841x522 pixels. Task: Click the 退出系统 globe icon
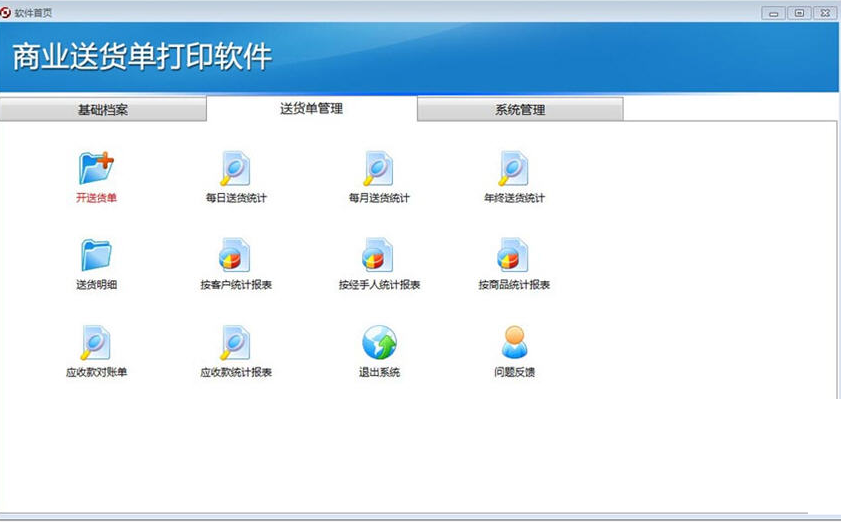(x=379, y=342)
